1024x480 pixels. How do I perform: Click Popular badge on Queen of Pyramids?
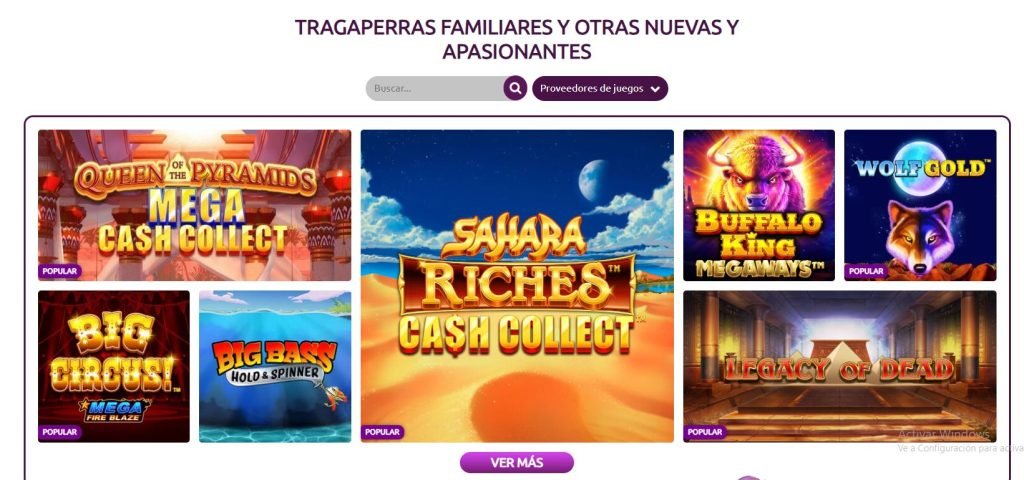pyautogui.click(x=59, y=271)
